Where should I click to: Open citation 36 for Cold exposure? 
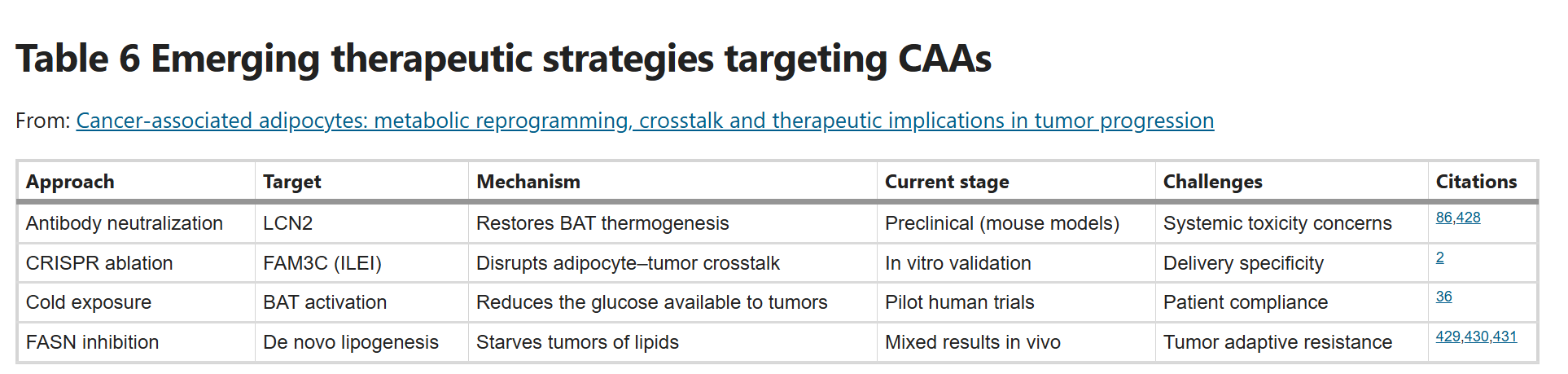point(1443,297)
